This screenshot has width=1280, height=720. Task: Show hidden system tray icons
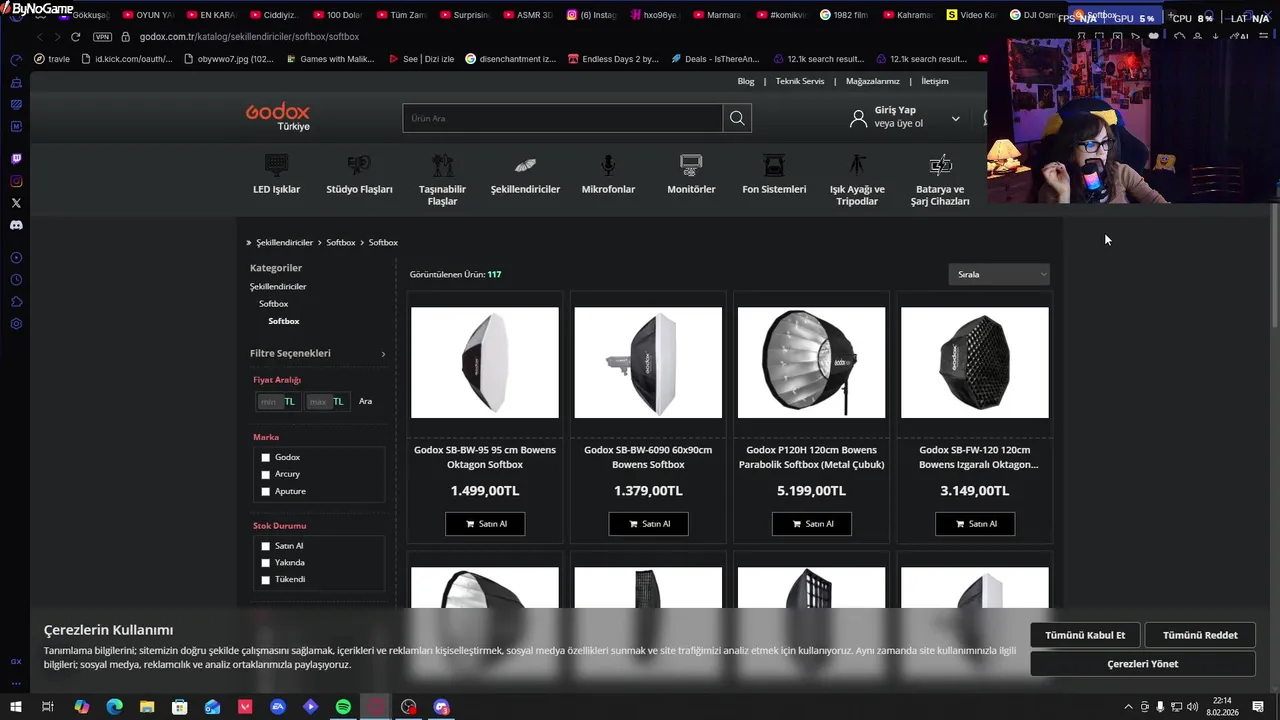[1129, 707]
